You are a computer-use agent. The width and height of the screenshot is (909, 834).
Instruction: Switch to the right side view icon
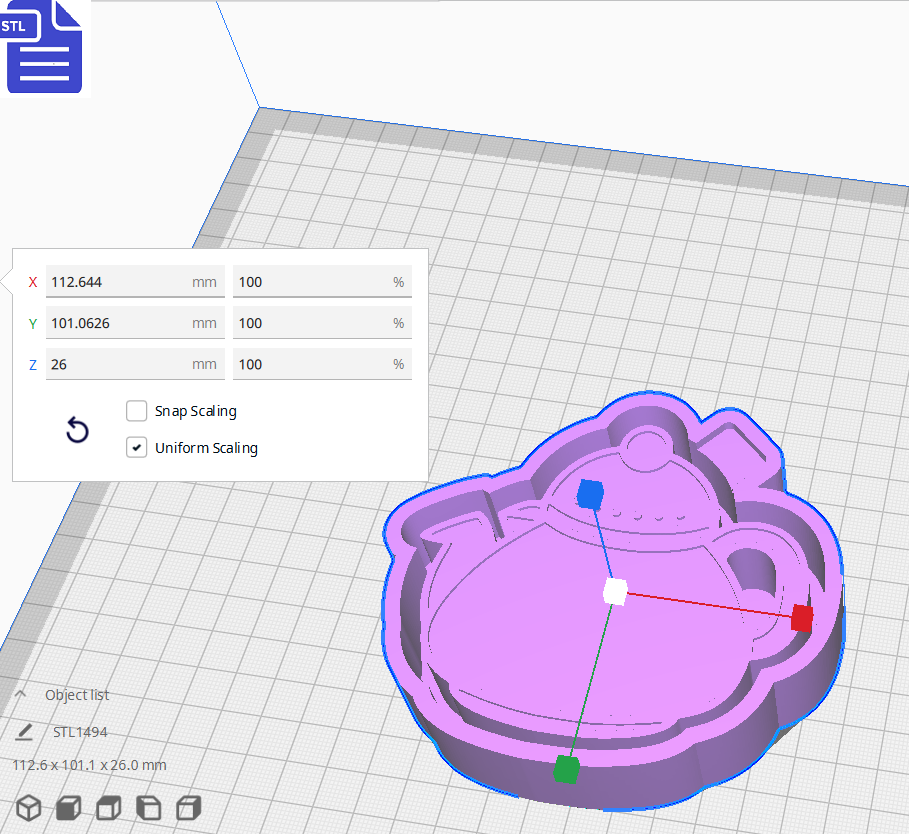point(188,808)
